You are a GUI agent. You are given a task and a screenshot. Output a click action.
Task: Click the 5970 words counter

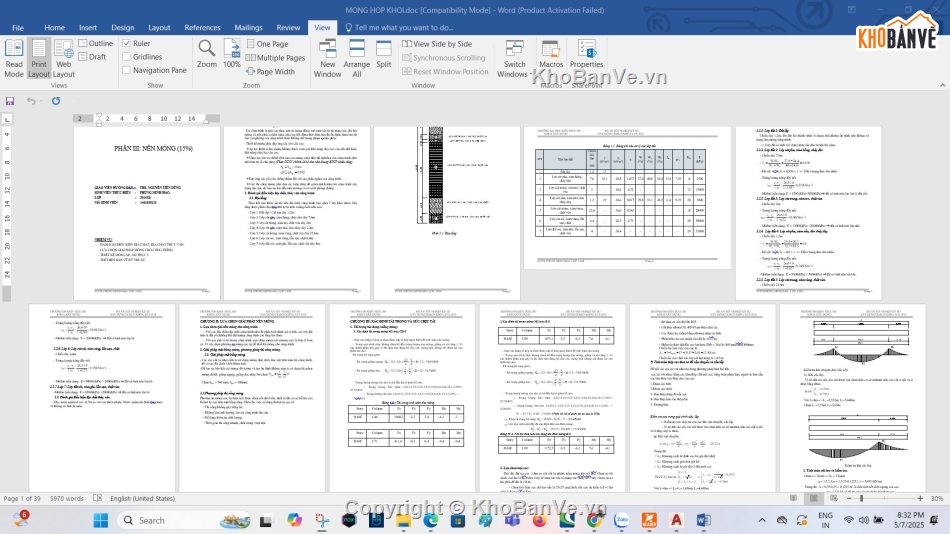[x=67, y=498]
